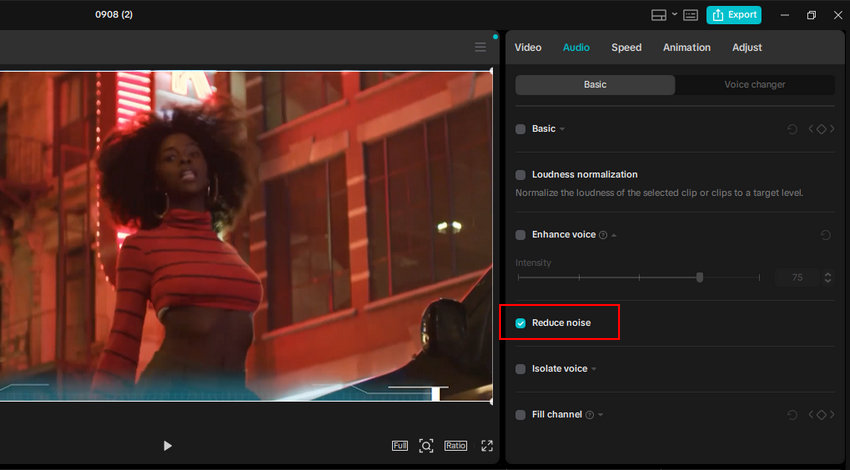The width and height of the screenshot is (850, 470).
Task: Expand the layout dropdown arrow beside Export
Action: click(x=674, y=14)
